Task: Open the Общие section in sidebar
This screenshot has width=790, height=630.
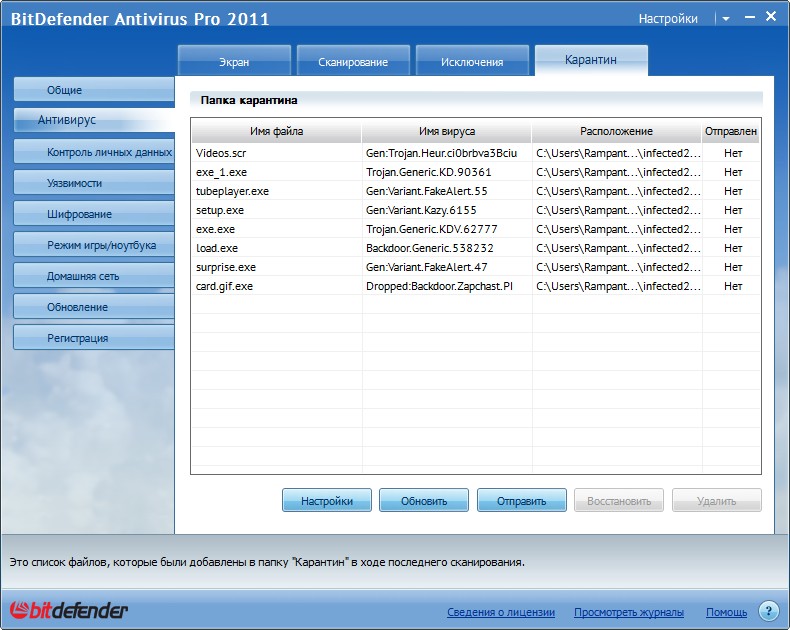Action: [x=94, y=90]
